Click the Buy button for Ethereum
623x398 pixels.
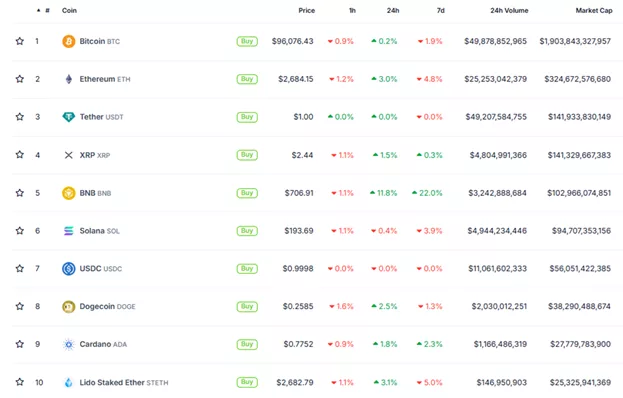[247, 79]
